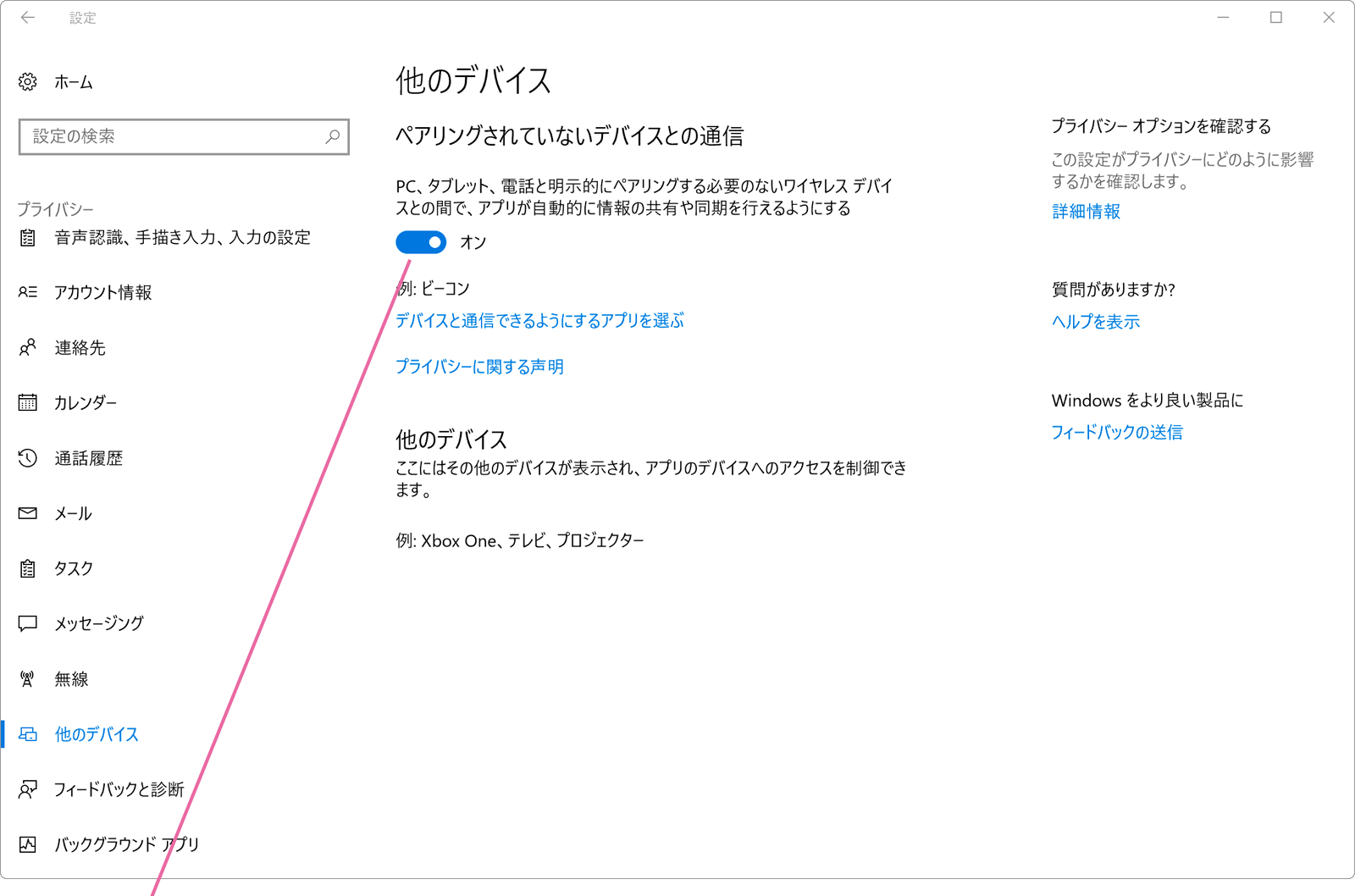1355x896 pixels.
Task: Select 他のデバイス in sidebar
Action: pyautogui.click(x=97, y=734)
